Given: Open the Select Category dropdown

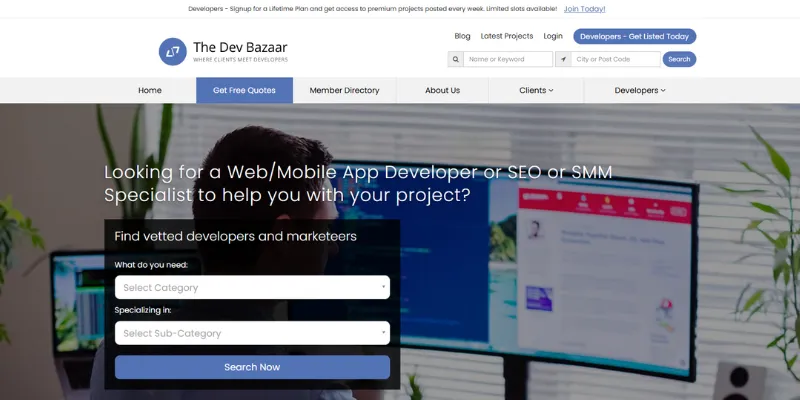Looking at the screenshot, I should [252, 287].
